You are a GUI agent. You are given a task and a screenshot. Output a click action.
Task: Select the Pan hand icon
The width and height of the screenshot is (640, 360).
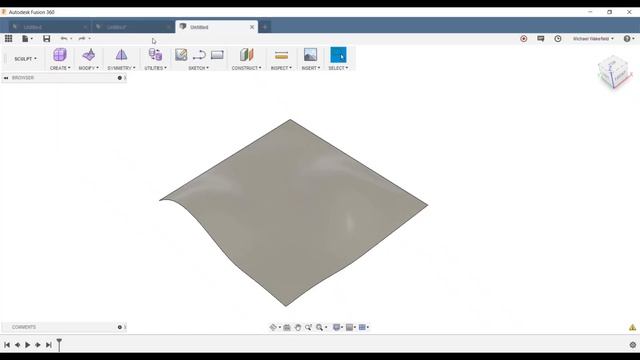pos(298,327)
